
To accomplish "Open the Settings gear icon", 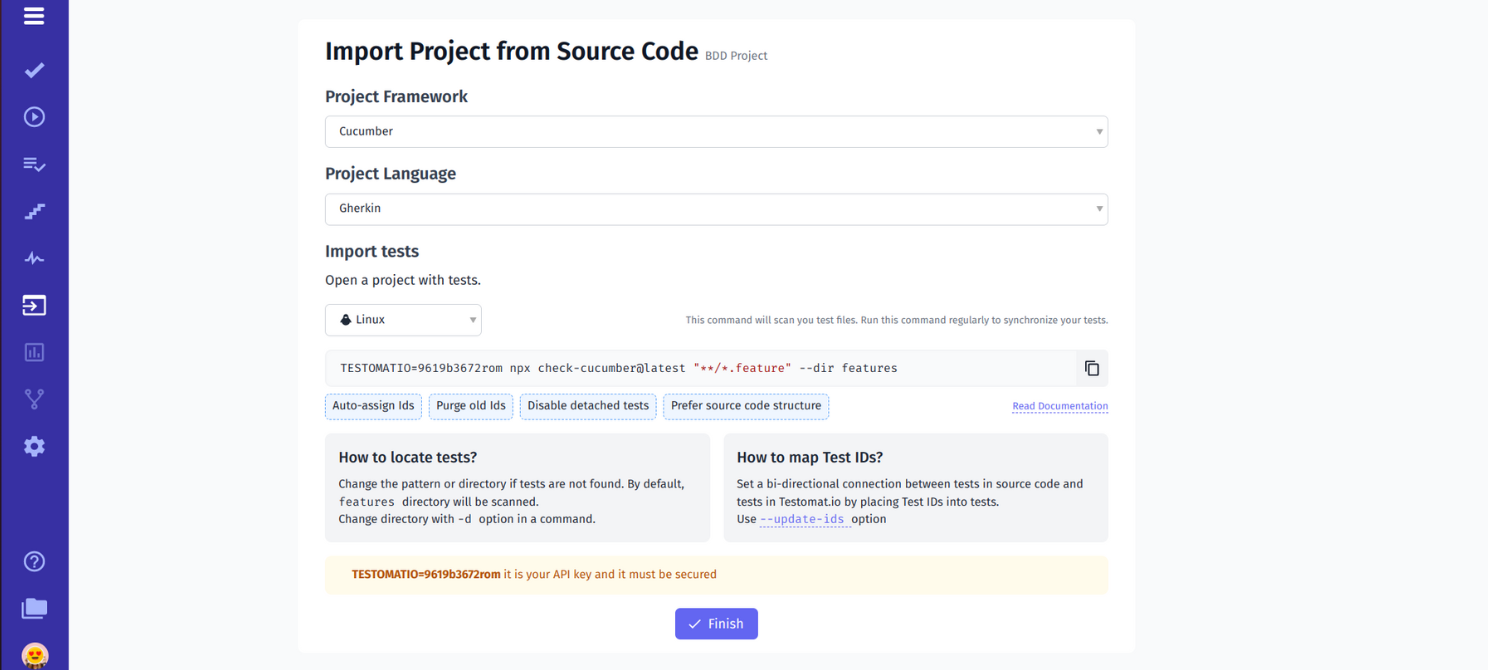I will point(33,446).
